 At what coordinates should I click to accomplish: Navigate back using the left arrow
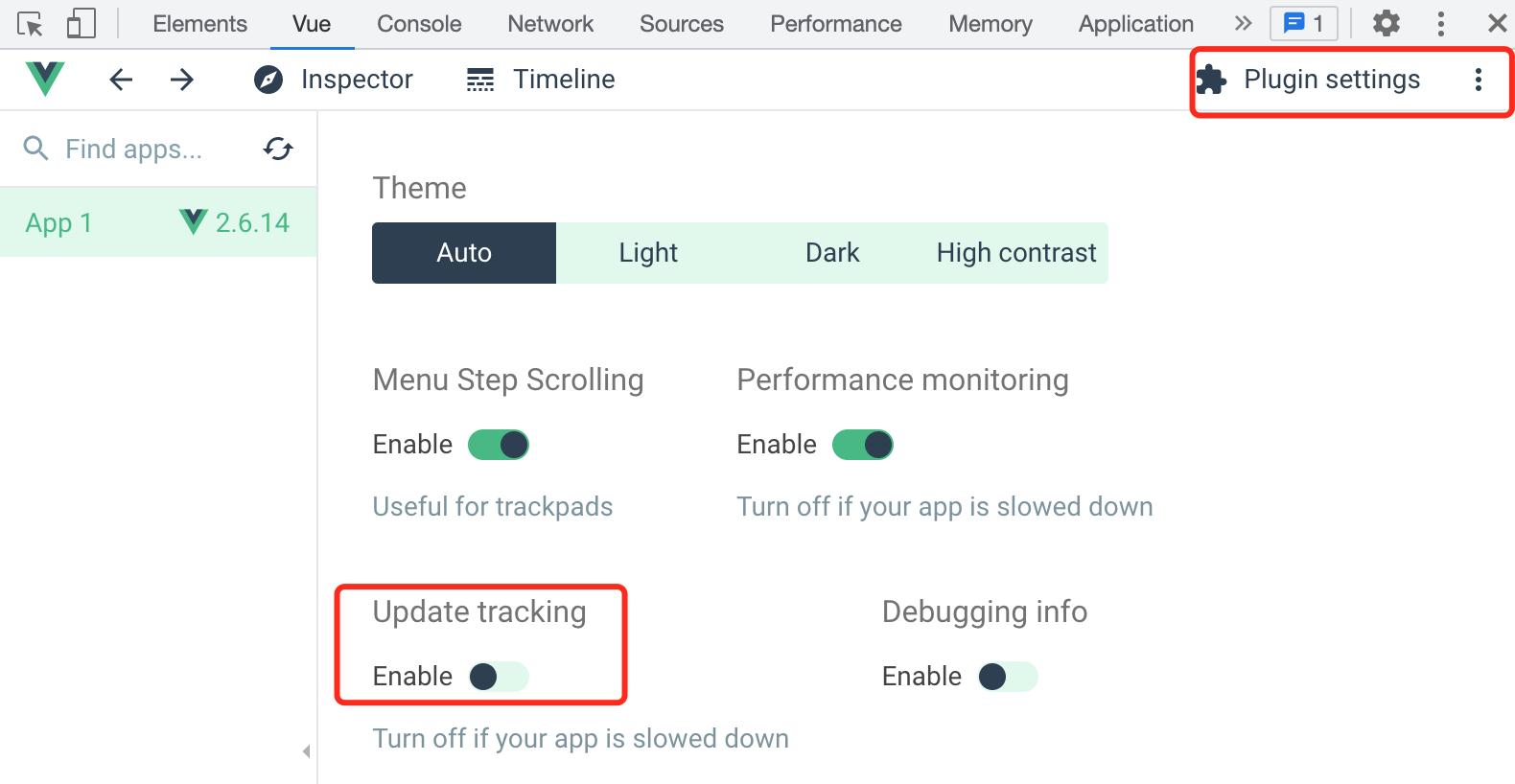pos(121,80)
